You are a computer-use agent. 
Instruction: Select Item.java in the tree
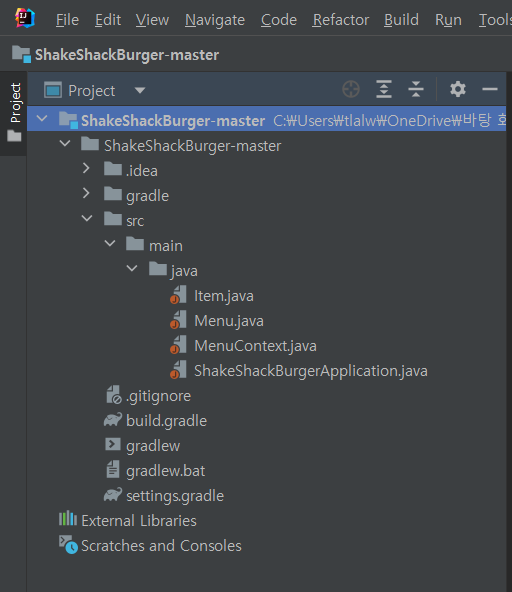coord(224,296)
